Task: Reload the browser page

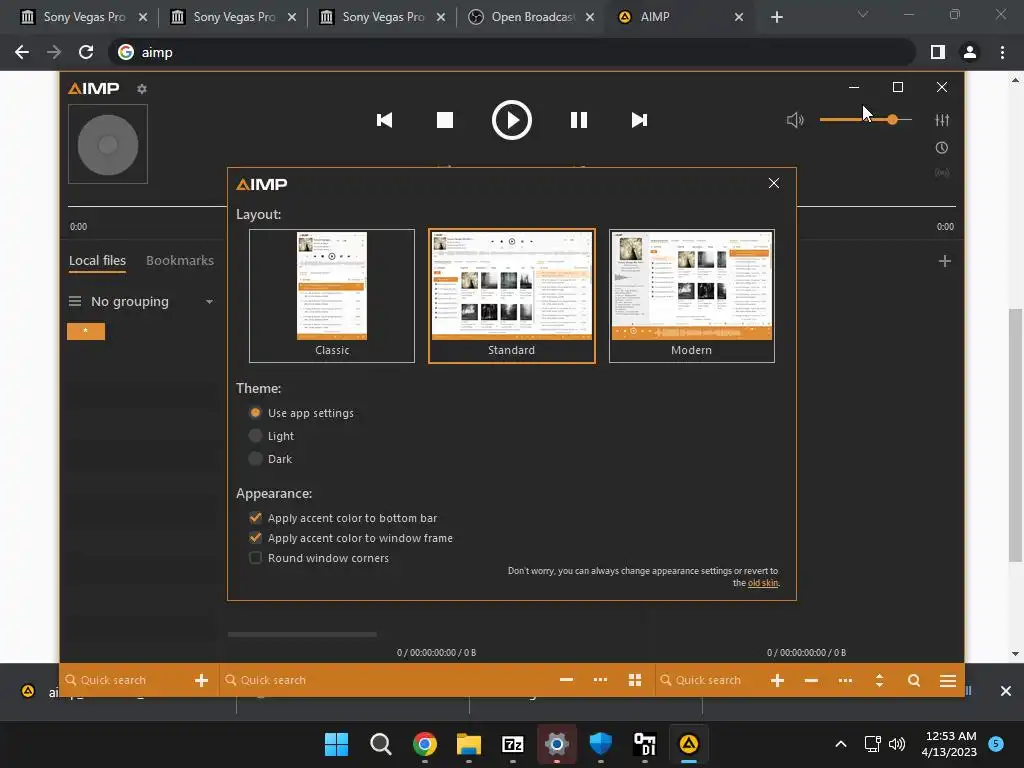Action: pos(86,52)
